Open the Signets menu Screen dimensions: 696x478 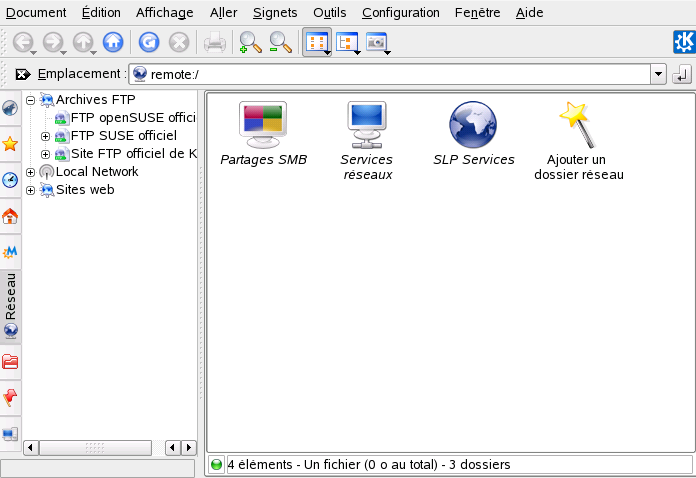(275, 12)
